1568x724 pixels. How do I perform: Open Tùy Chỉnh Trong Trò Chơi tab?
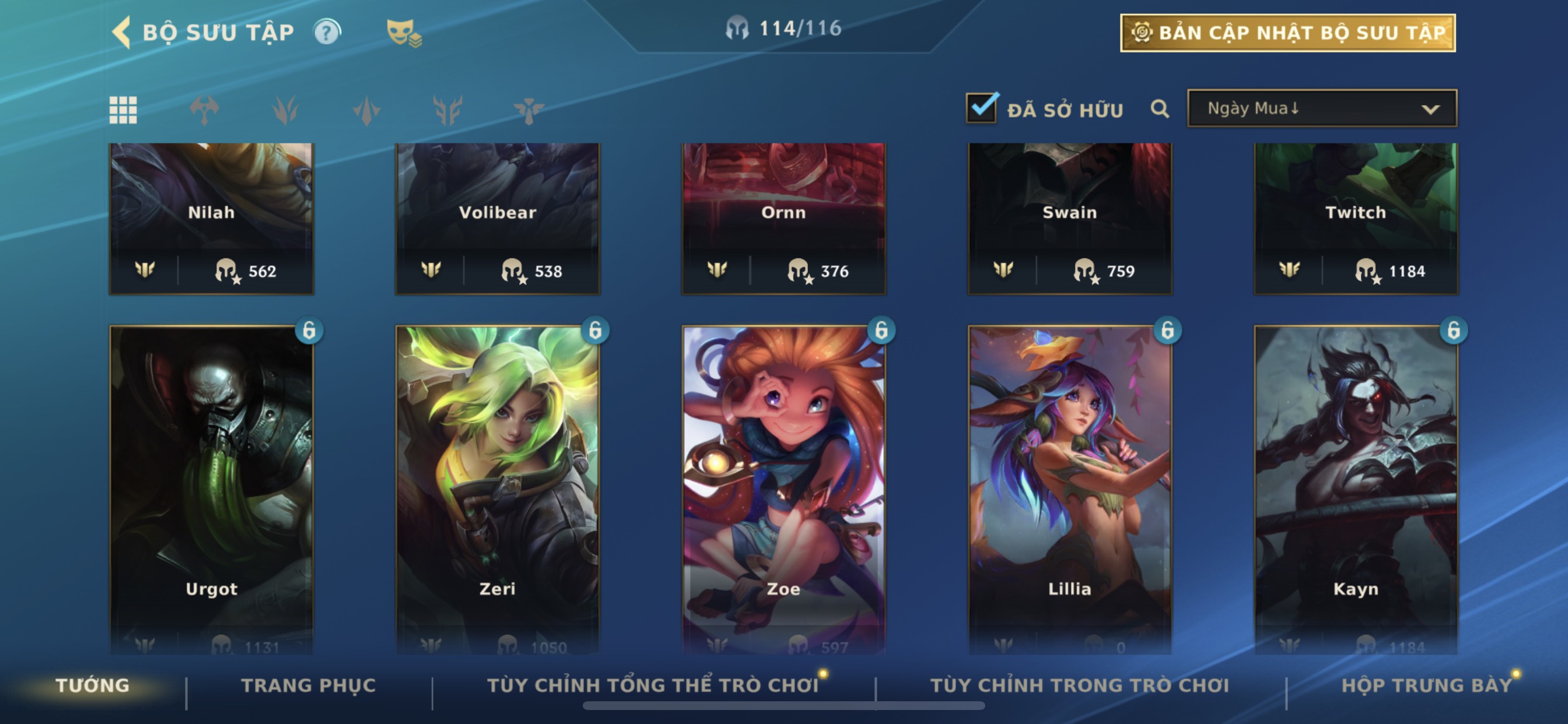(1079, 685)
